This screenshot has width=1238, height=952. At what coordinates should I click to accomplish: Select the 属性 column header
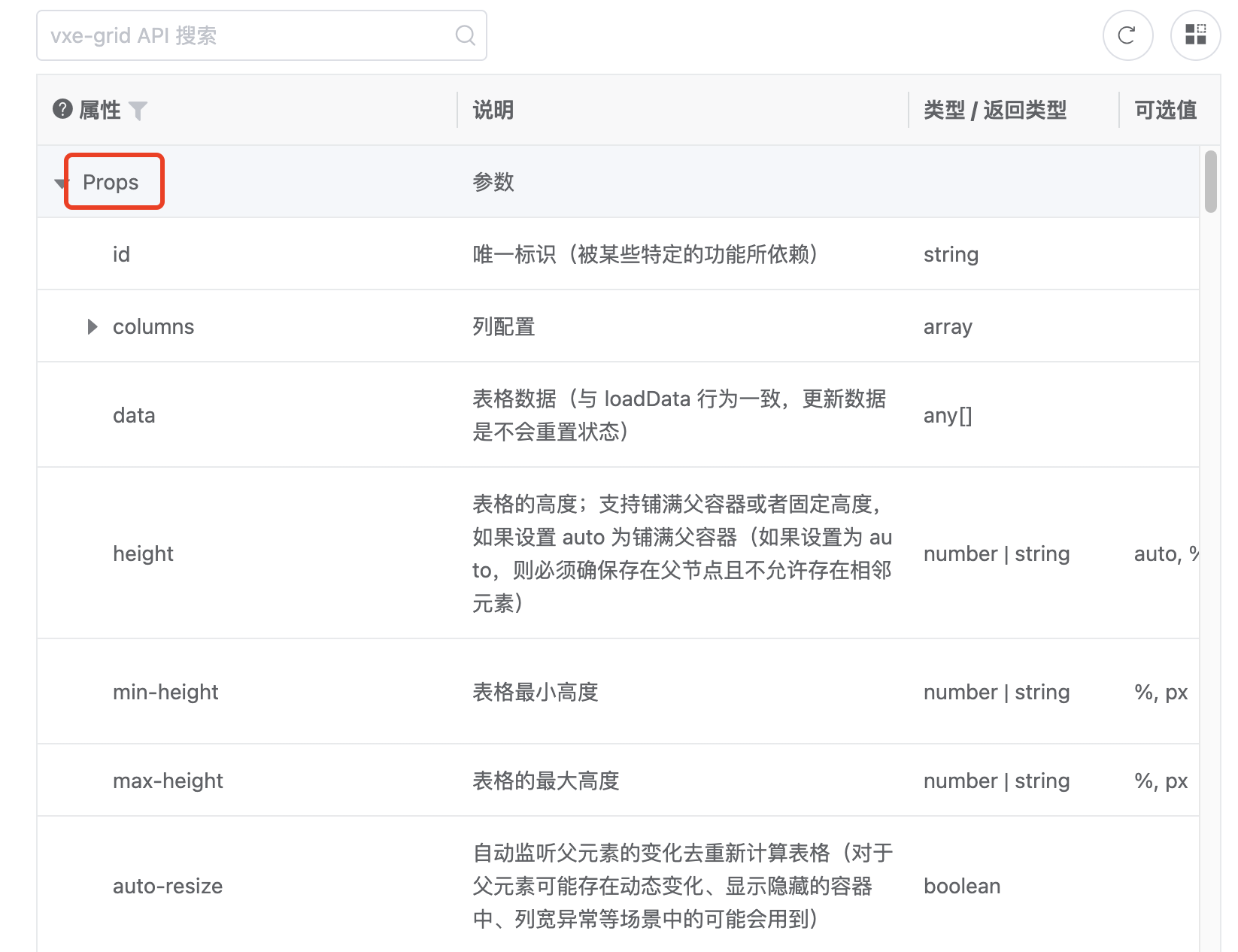(100, 109)
